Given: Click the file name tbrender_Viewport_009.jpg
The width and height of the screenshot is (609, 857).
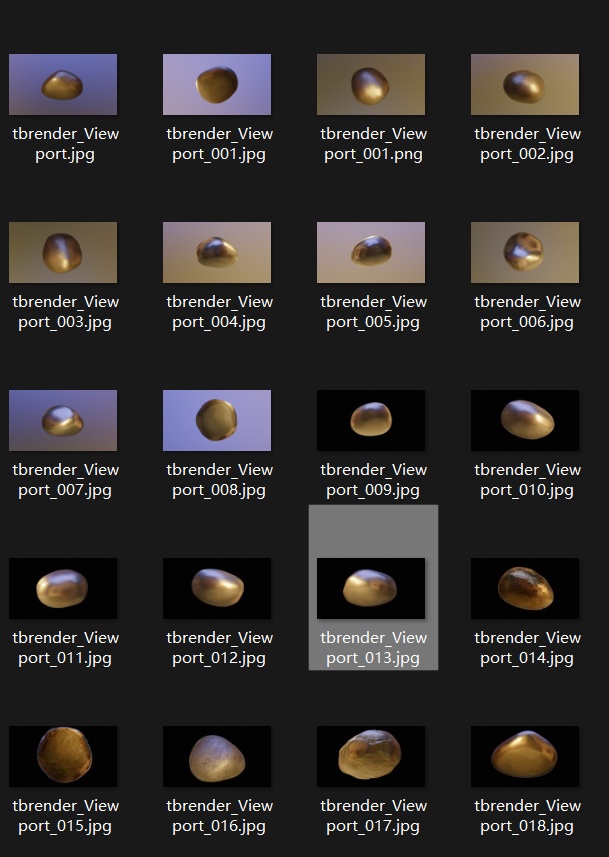Looking at the screenshot, I should [x=373, y=480].
